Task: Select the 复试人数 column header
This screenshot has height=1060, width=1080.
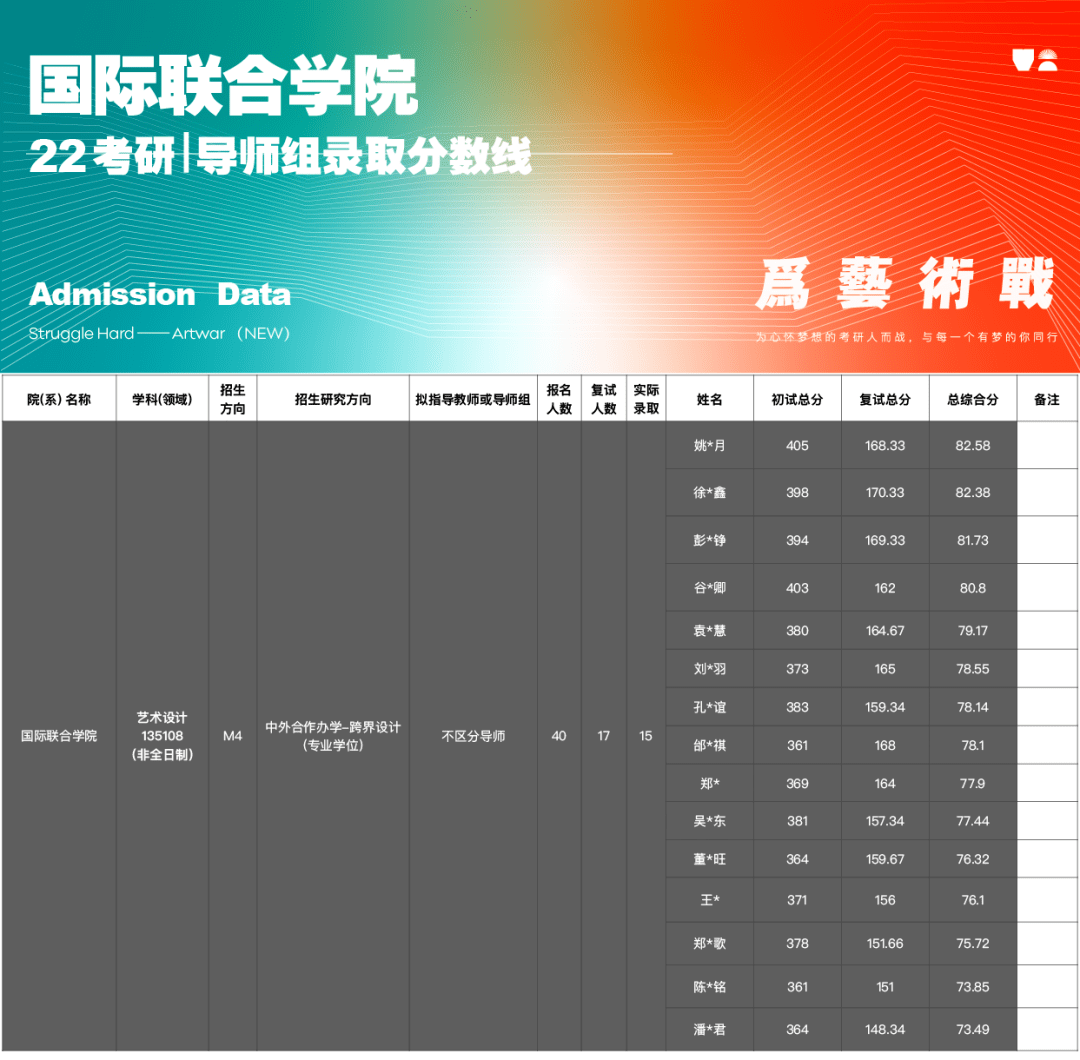Action: tap(604, 399)
